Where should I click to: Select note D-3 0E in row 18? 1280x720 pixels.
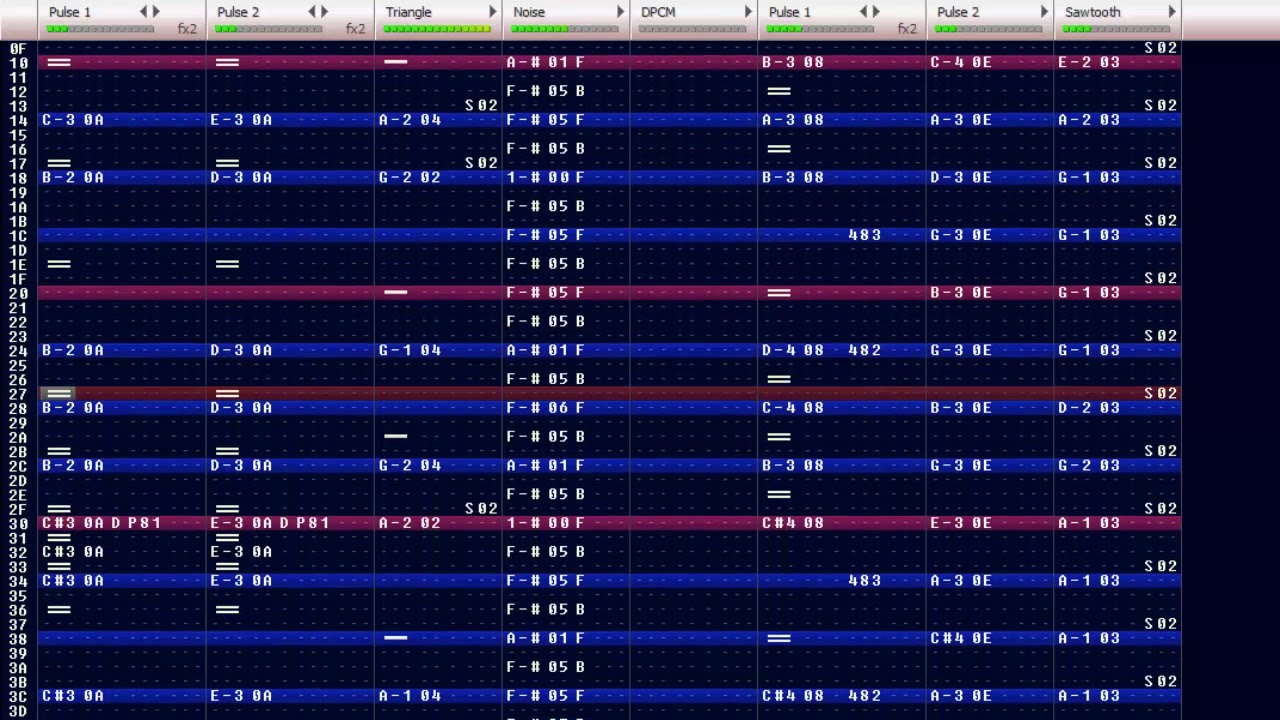961,177
